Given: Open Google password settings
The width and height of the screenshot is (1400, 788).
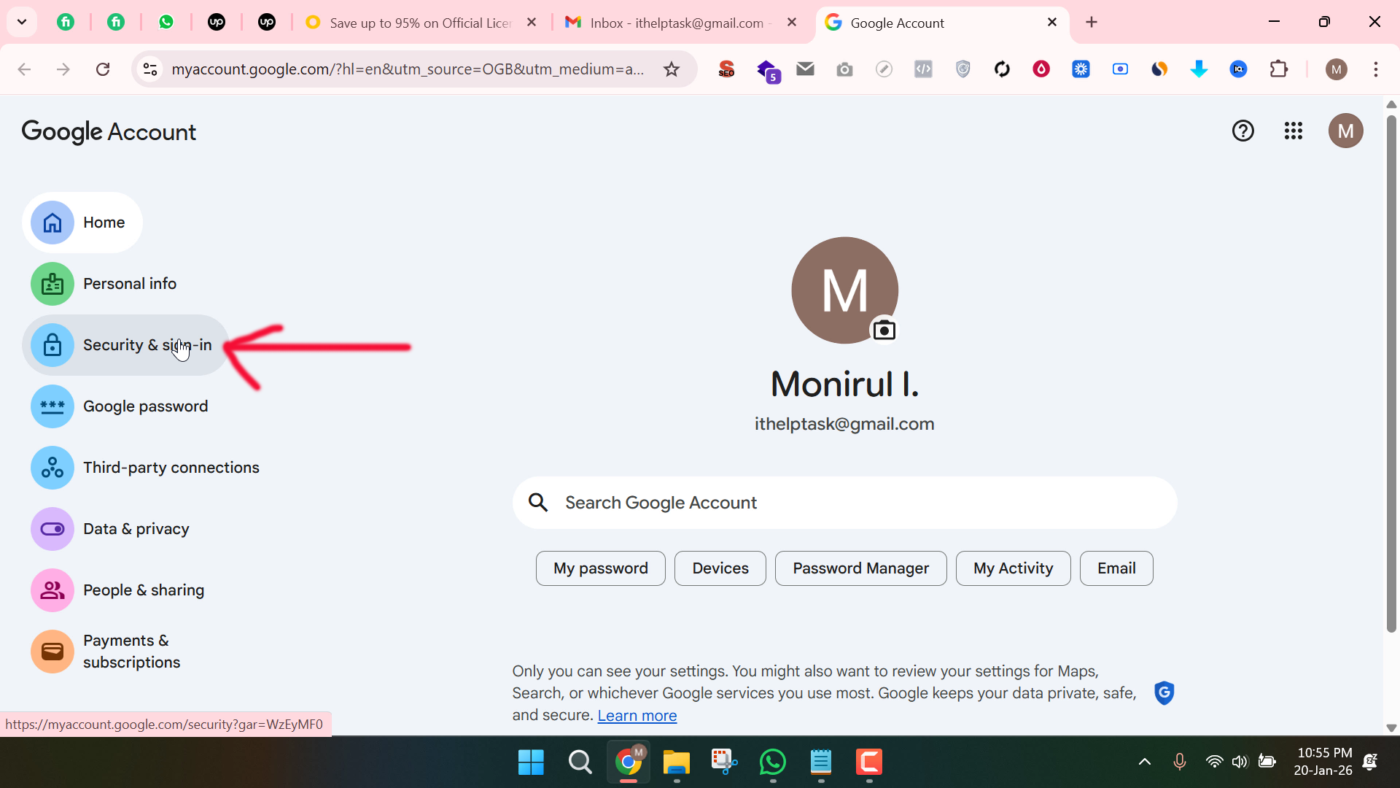Looking at the screenshot, I should 145,406.
